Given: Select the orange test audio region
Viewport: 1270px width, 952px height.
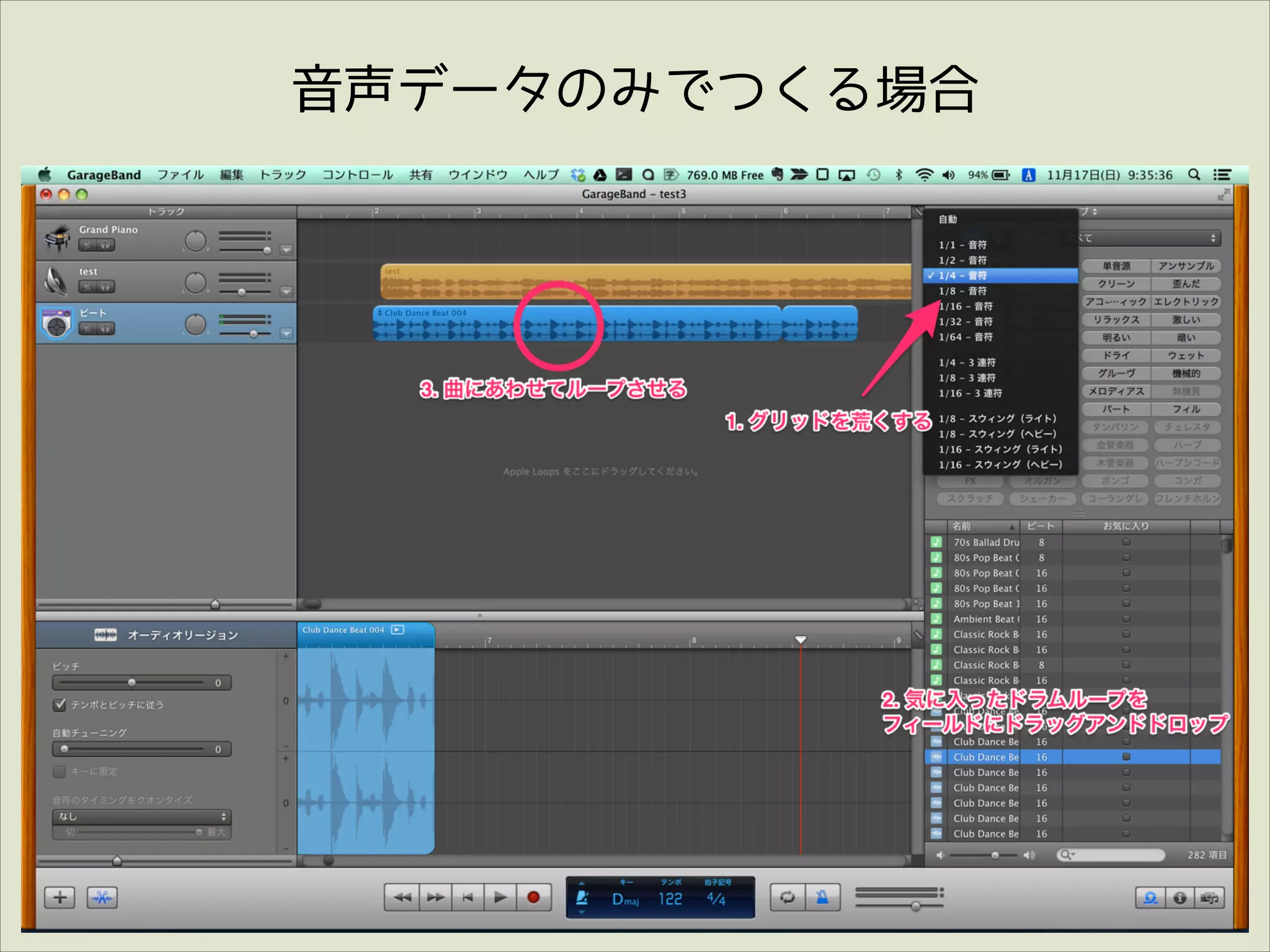Looking at the screenshot, I should tap(646, 282).
